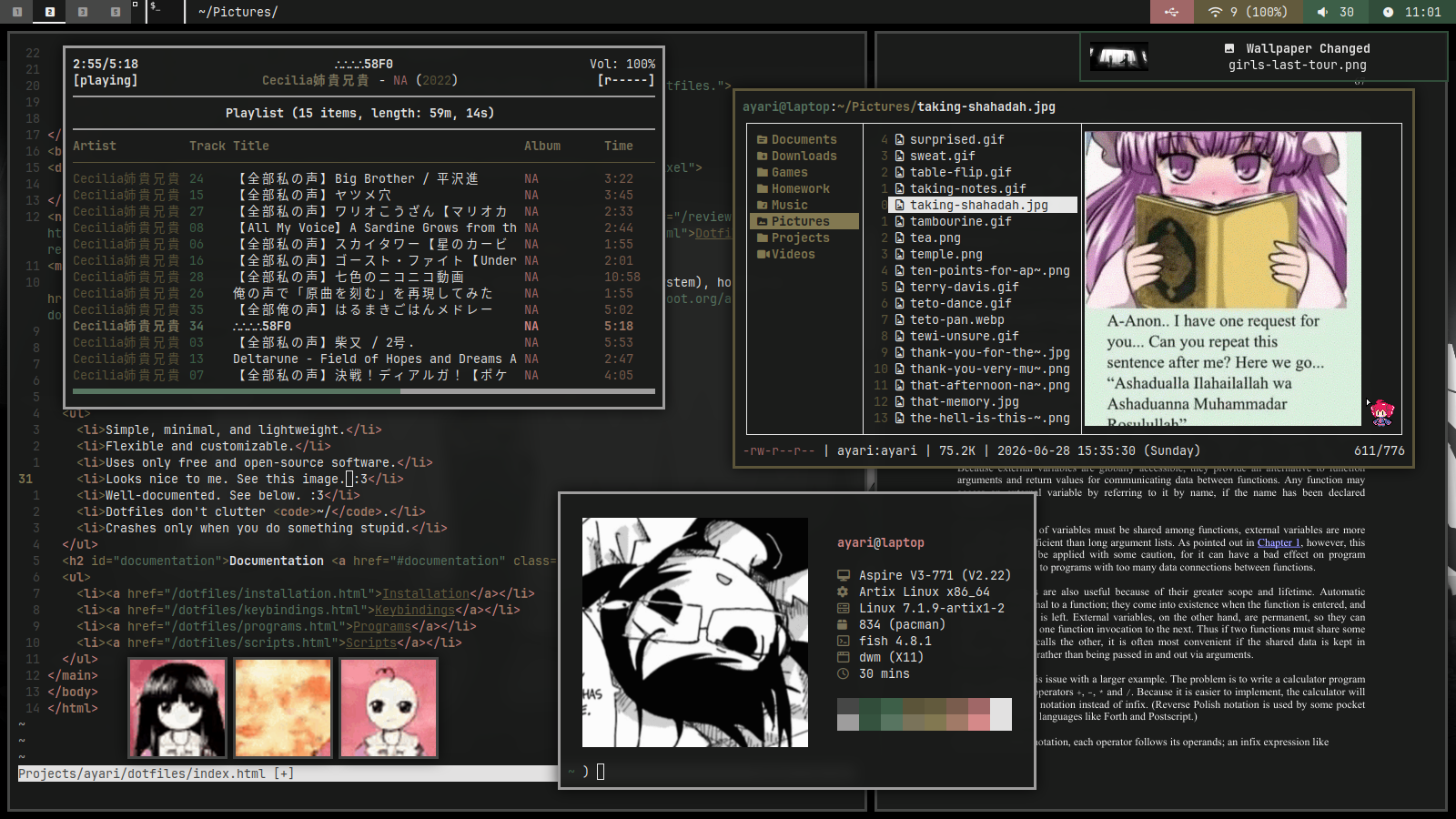The width and height of the screenshot is (1456, 819).
Task: Click the file icon next to tea.png
Action: point(899,238)
